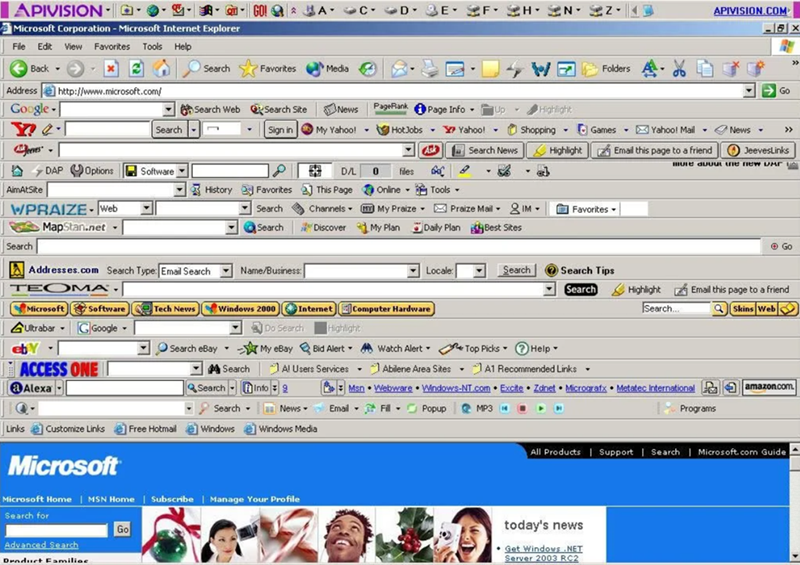
Task: Click the Go button next to Address bar
Action: (777, 91)
